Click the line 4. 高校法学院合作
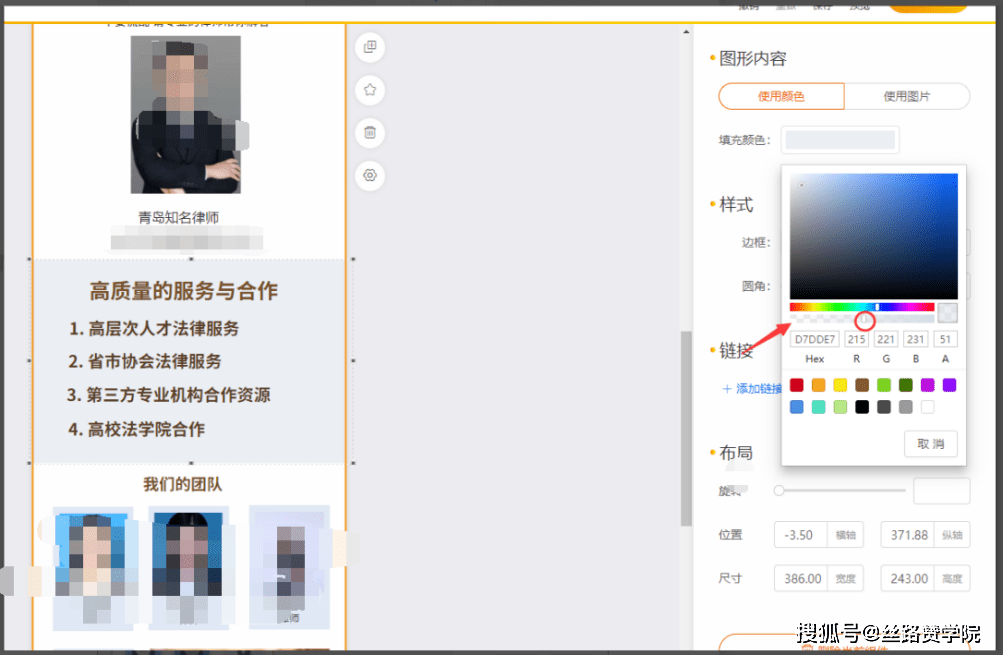This screenshot has height=655, width=1003. 136,429
